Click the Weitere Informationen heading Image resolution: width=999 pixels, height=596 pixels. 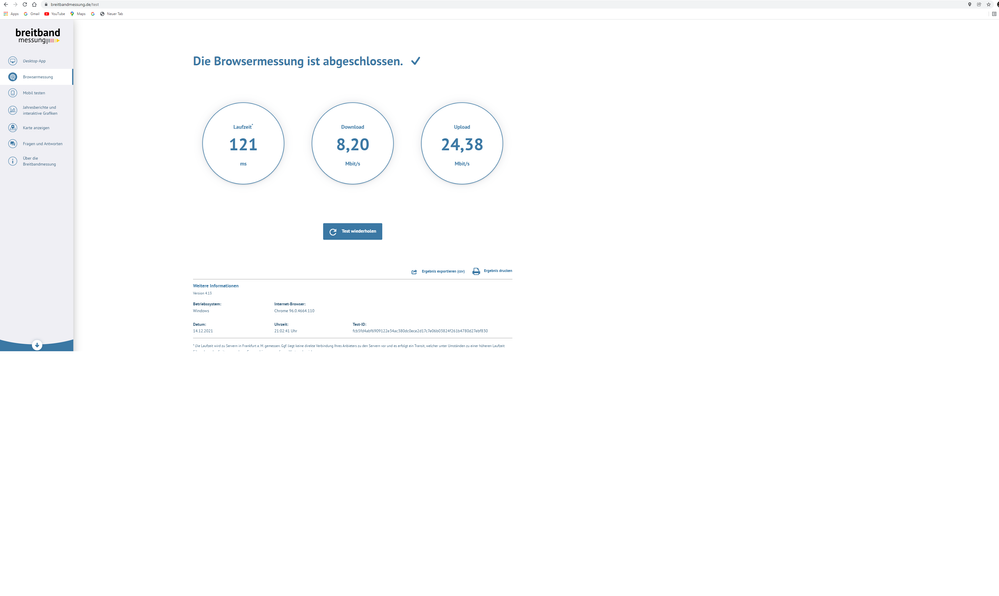point(216,286)
